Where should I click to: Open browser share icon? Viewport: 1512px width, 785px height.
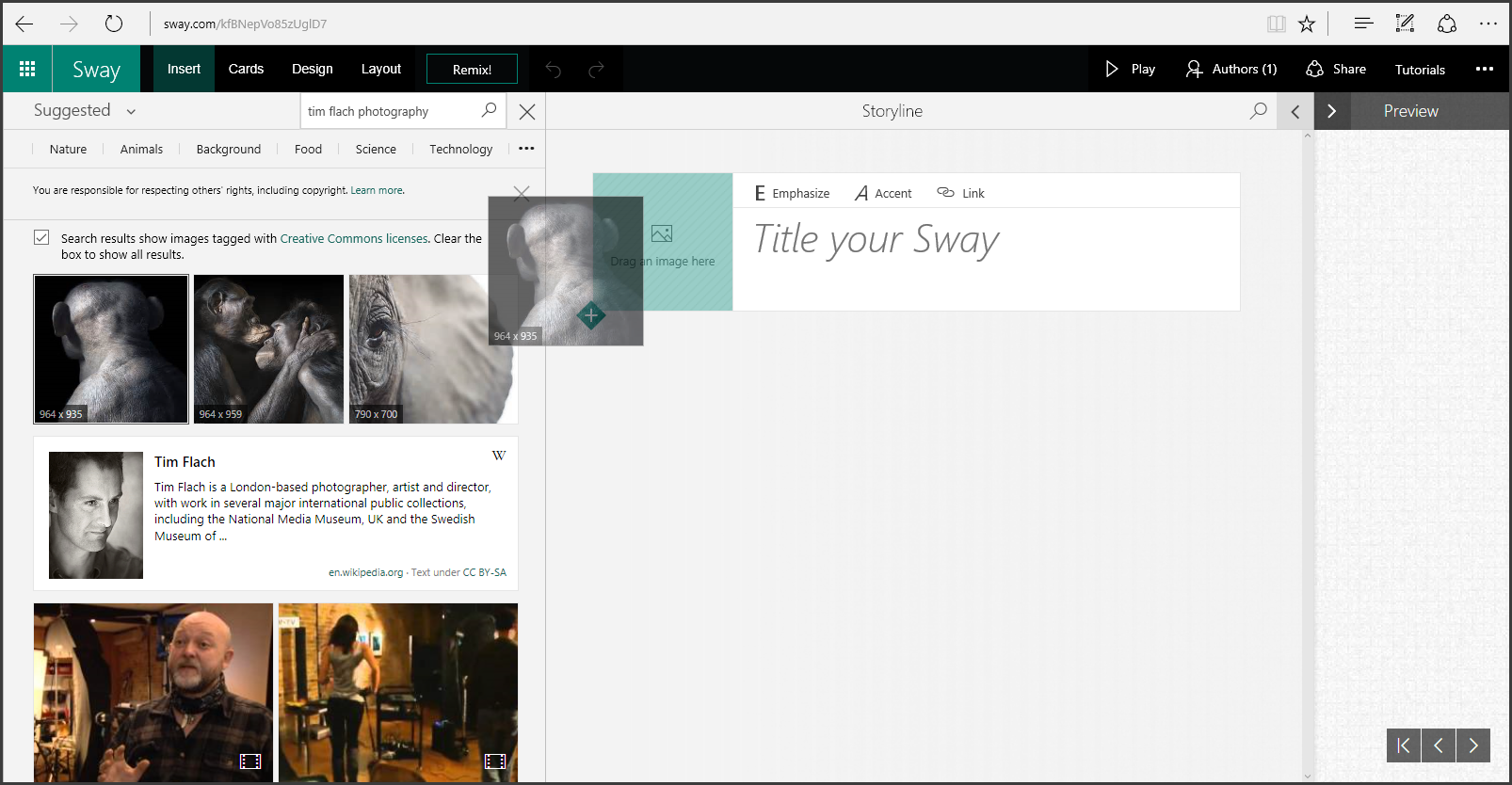(1447, 24)
